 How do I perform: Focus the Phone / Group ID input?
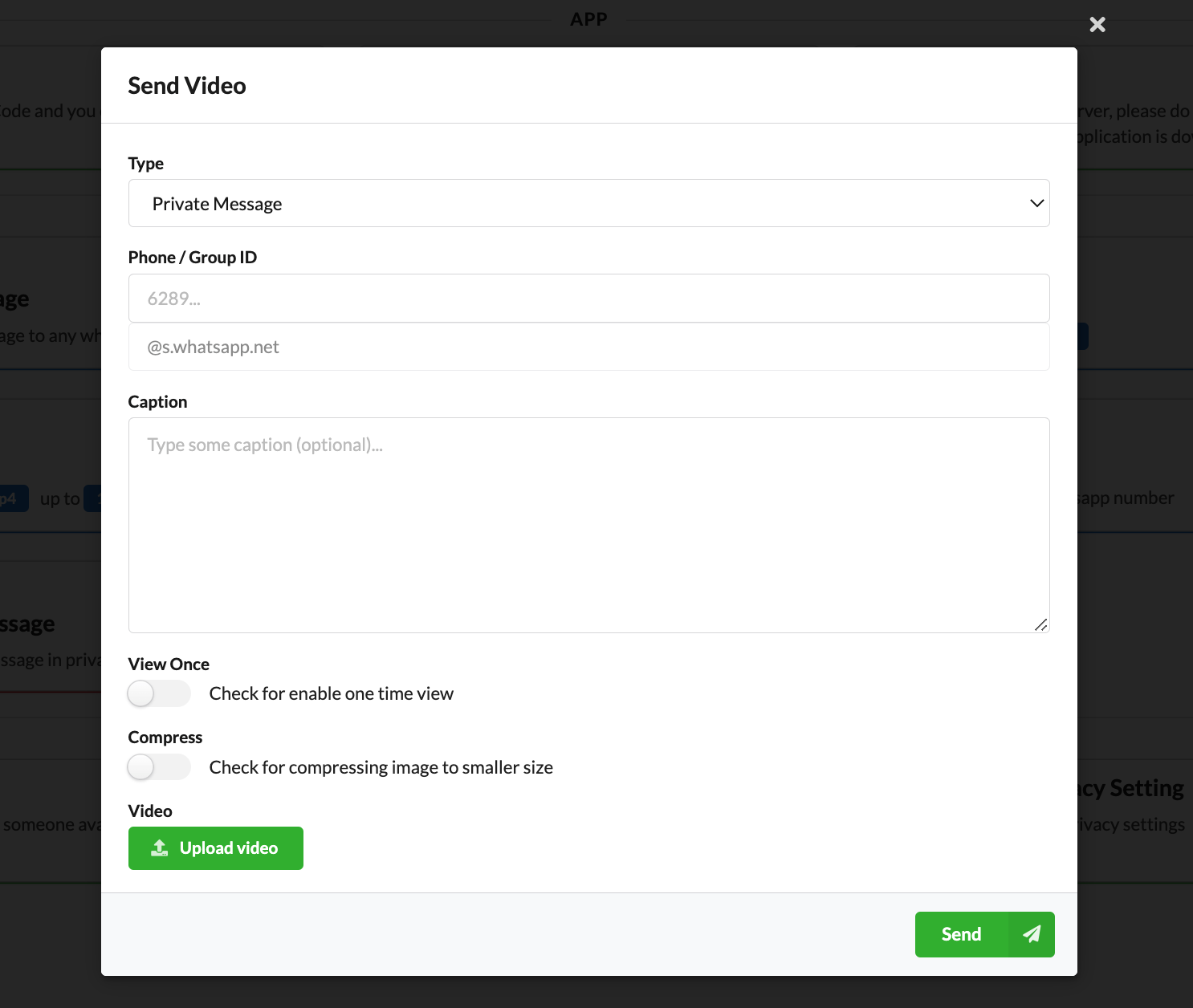(588, 299)
